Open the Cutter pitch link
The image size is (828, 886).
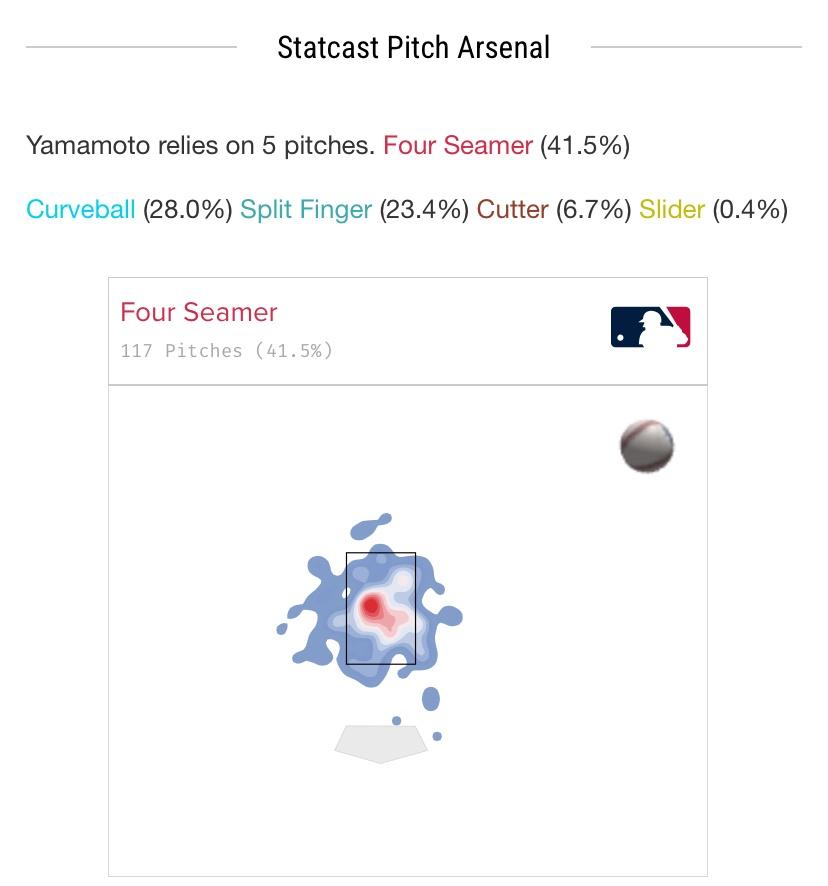(x=512, y=210)
